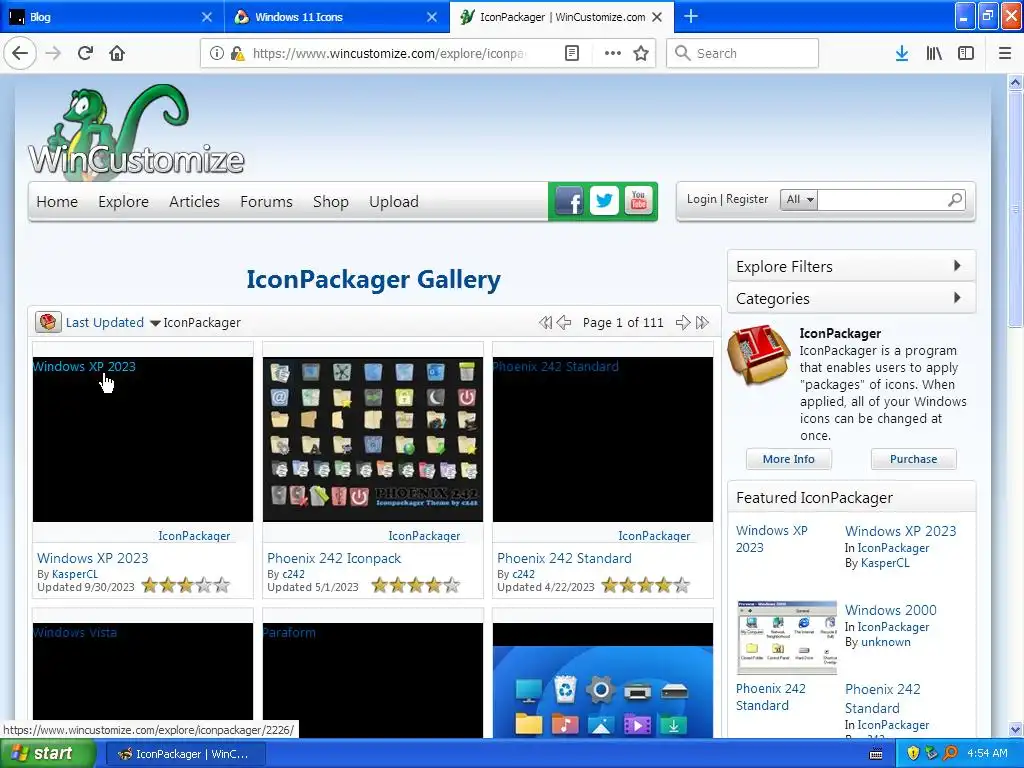Rate Phoenix 242 Standard with its stars

click(646, 585)
